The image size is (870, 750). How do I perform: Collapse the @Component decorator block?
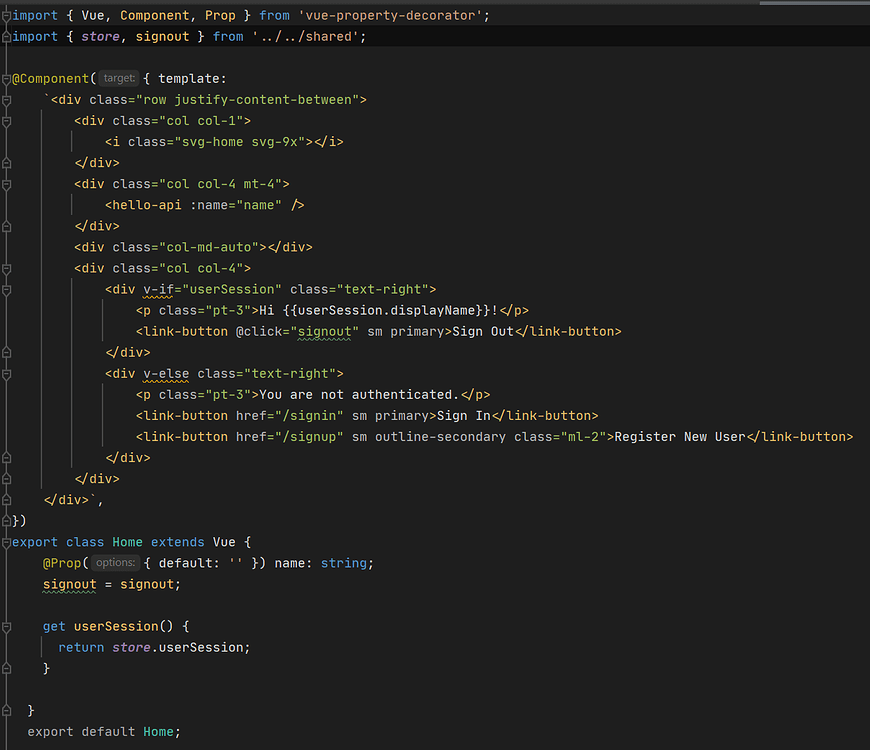(6, 78)
